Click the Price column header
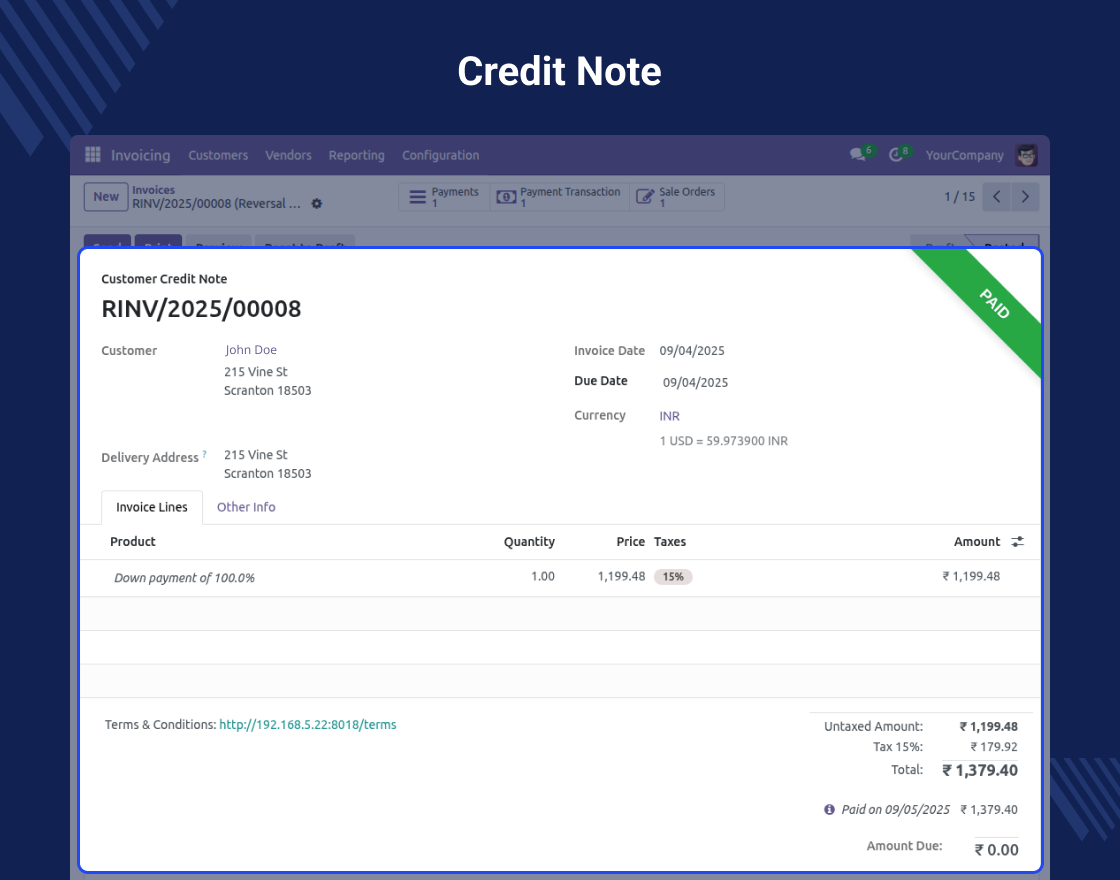The image size is (1120, 880). coord(631,541)
